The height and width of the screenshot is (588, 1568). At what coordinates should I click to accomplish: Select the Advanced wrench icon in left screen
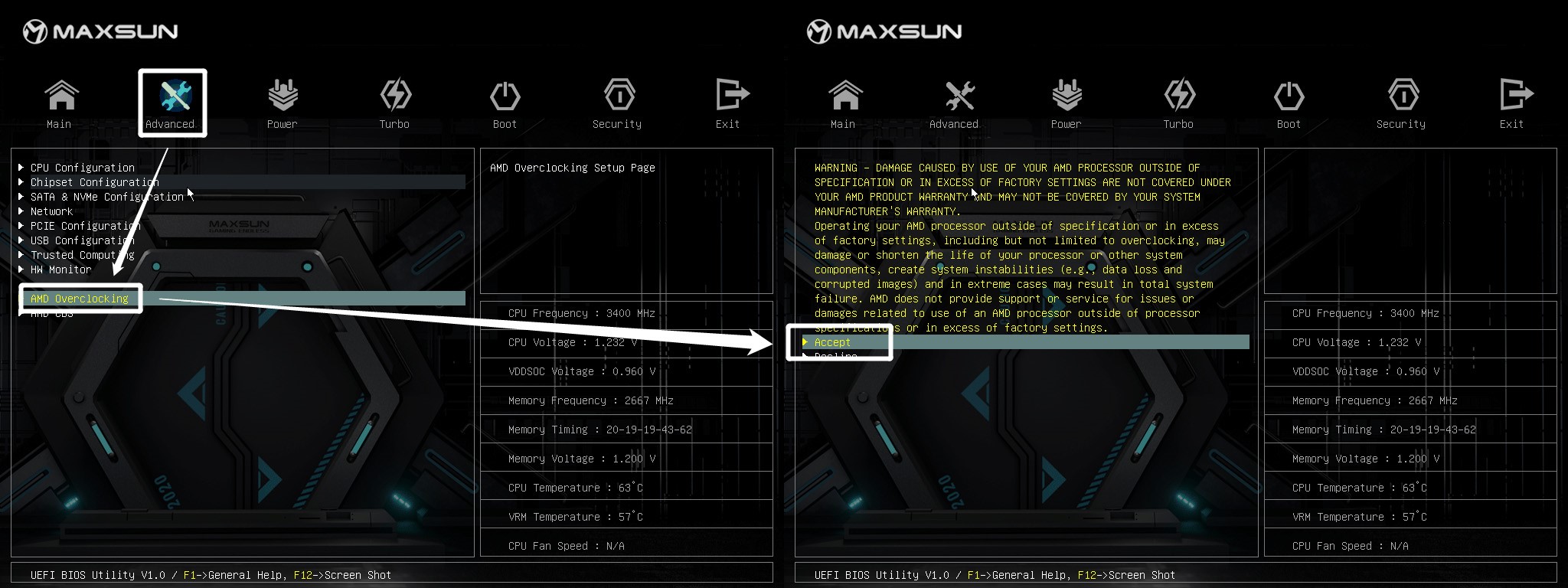[175, 96]
